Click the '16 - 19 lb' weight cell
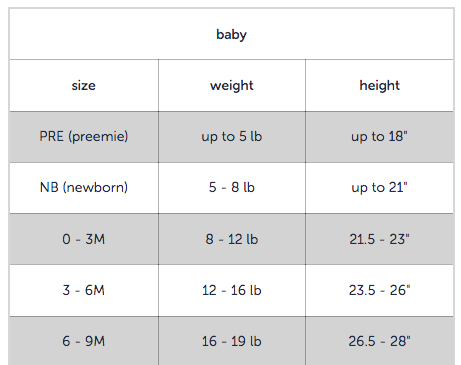The width and height of the screenshot is (461, 365). tap(232, 341)
